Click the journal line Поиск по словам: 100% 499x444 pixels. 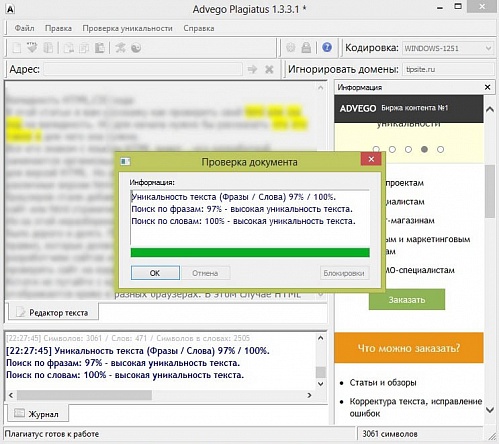pos(125,375)
